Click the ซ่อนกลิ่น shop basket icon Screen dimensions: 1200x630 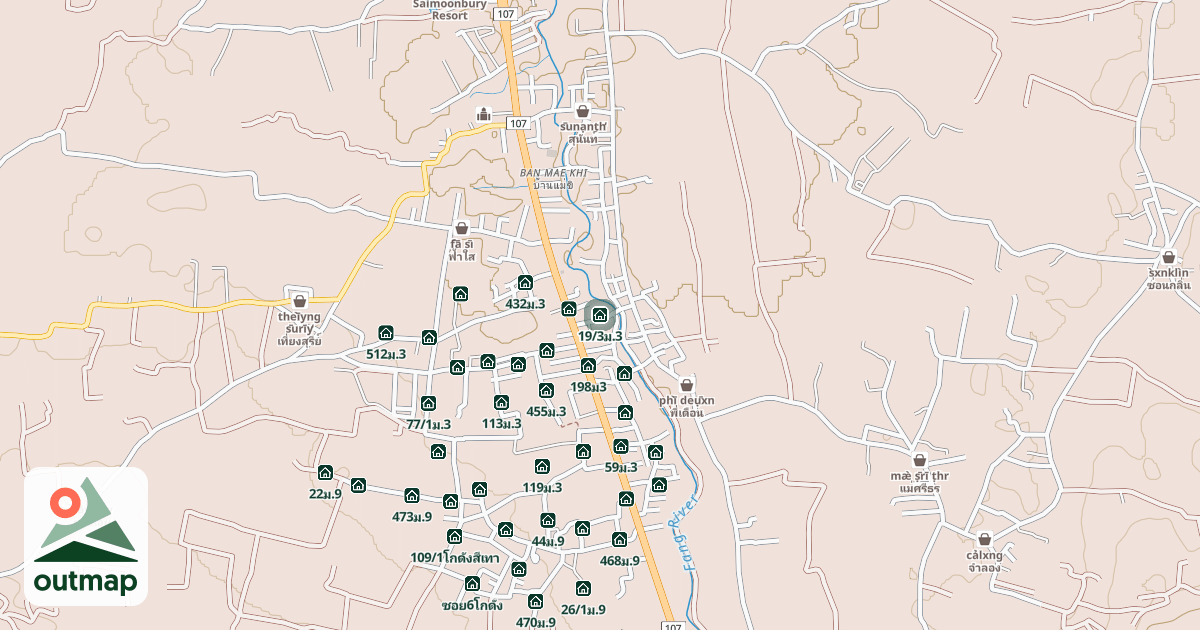click(1169, 257)
